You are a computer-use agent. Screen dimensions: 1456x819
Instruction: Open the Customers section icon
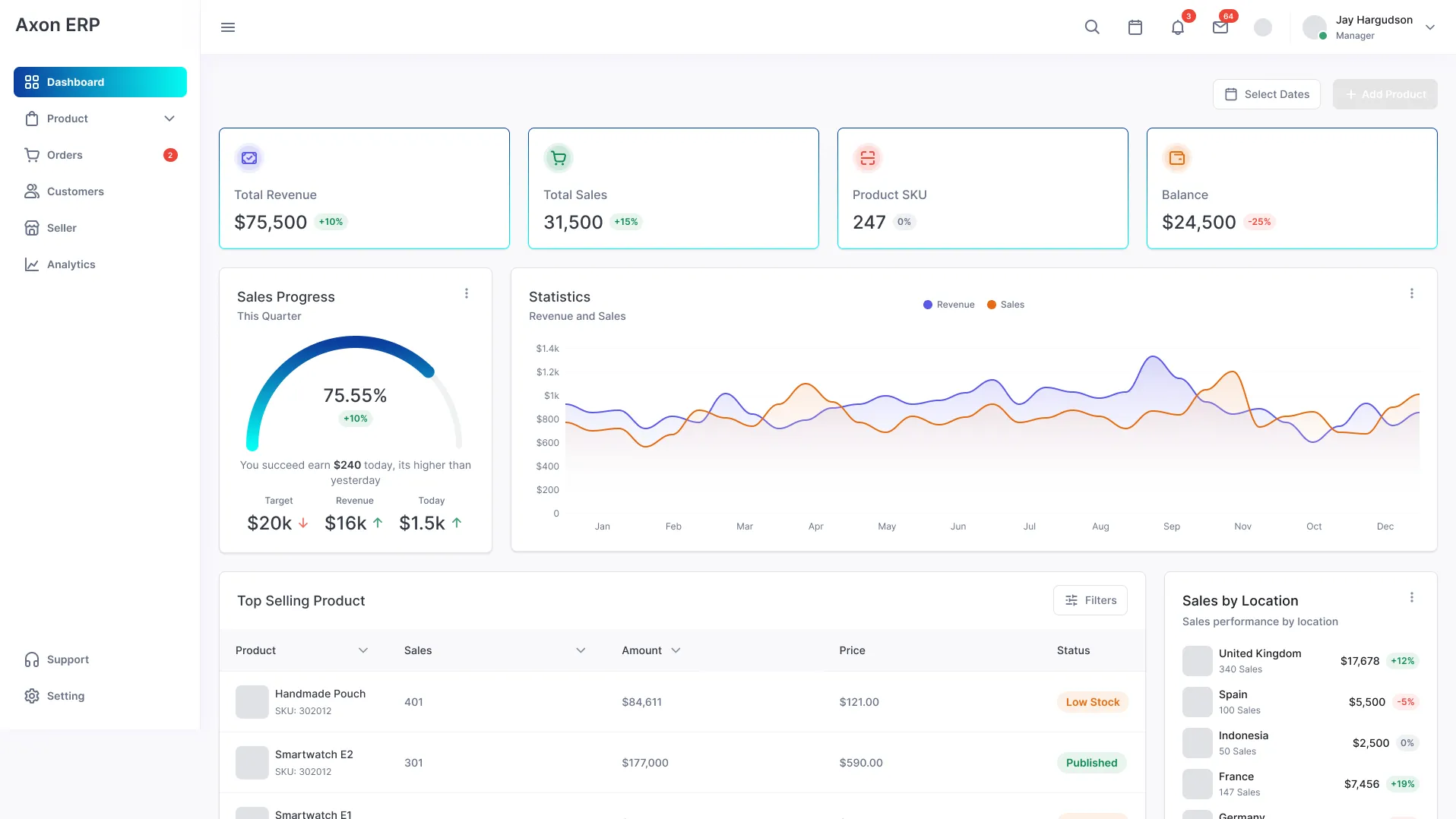31,191
